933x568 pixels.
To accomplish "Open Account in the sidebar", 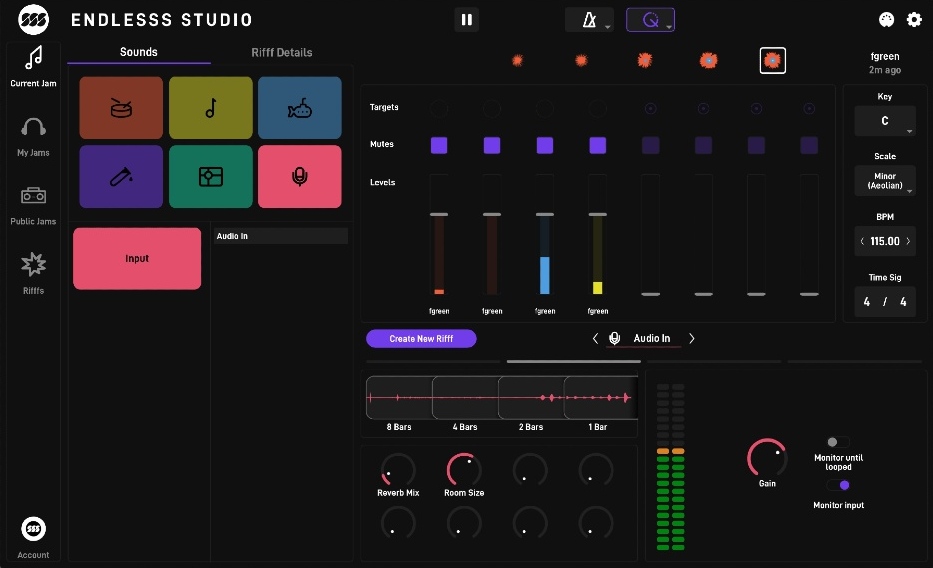I will coord(33,537).
